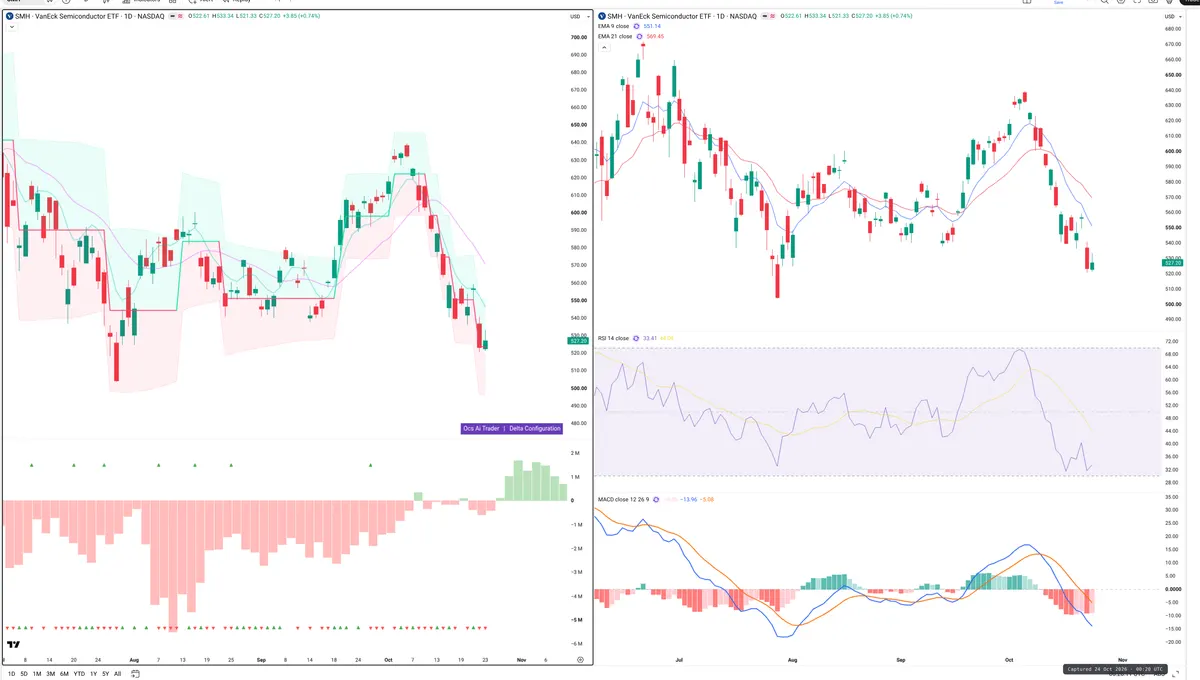
Task: Click the symbol logo on left SMH title
Action: click(x=9, y=16)
